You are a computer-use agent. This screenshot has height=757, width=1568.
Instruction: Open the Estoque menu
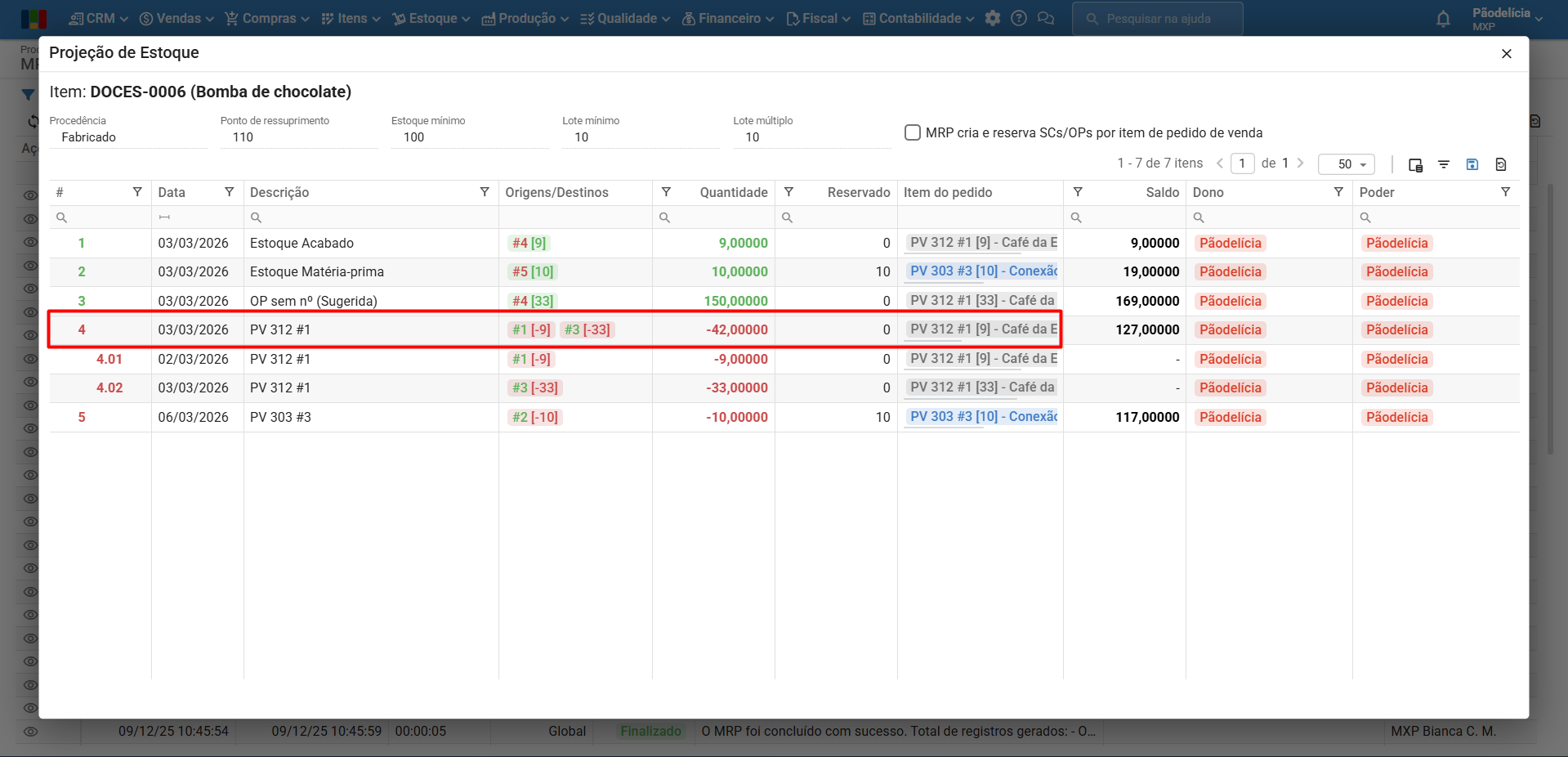pos(431,18)
